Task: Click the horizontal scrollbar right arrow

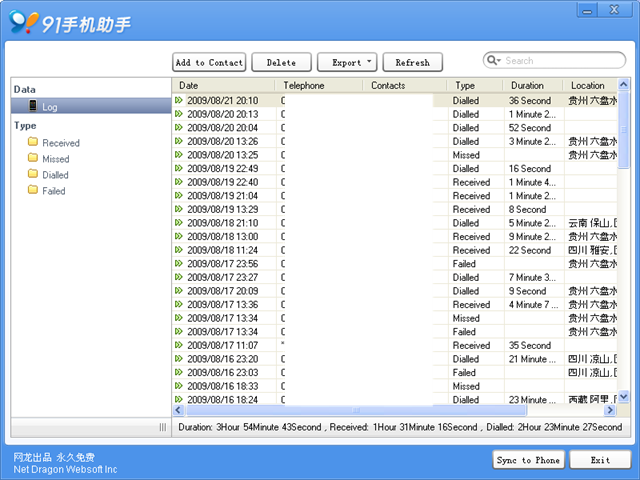Action: [x=610, y=410]
